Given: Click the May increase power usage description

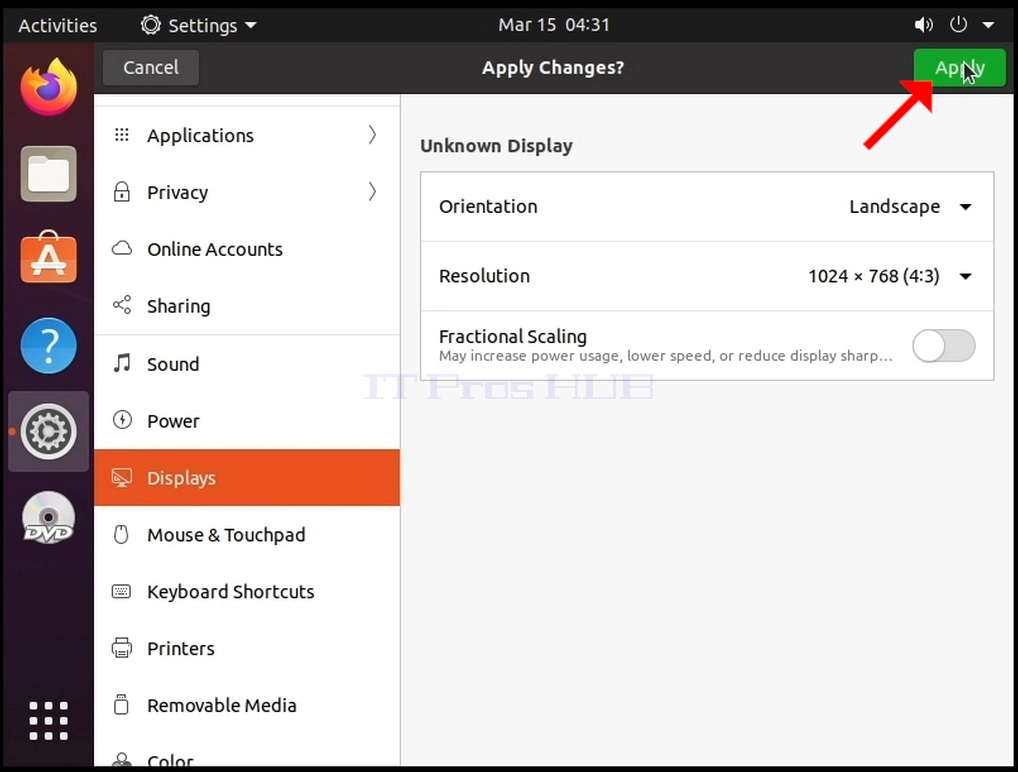Looking at the screenshot, I should click(665, 356).
